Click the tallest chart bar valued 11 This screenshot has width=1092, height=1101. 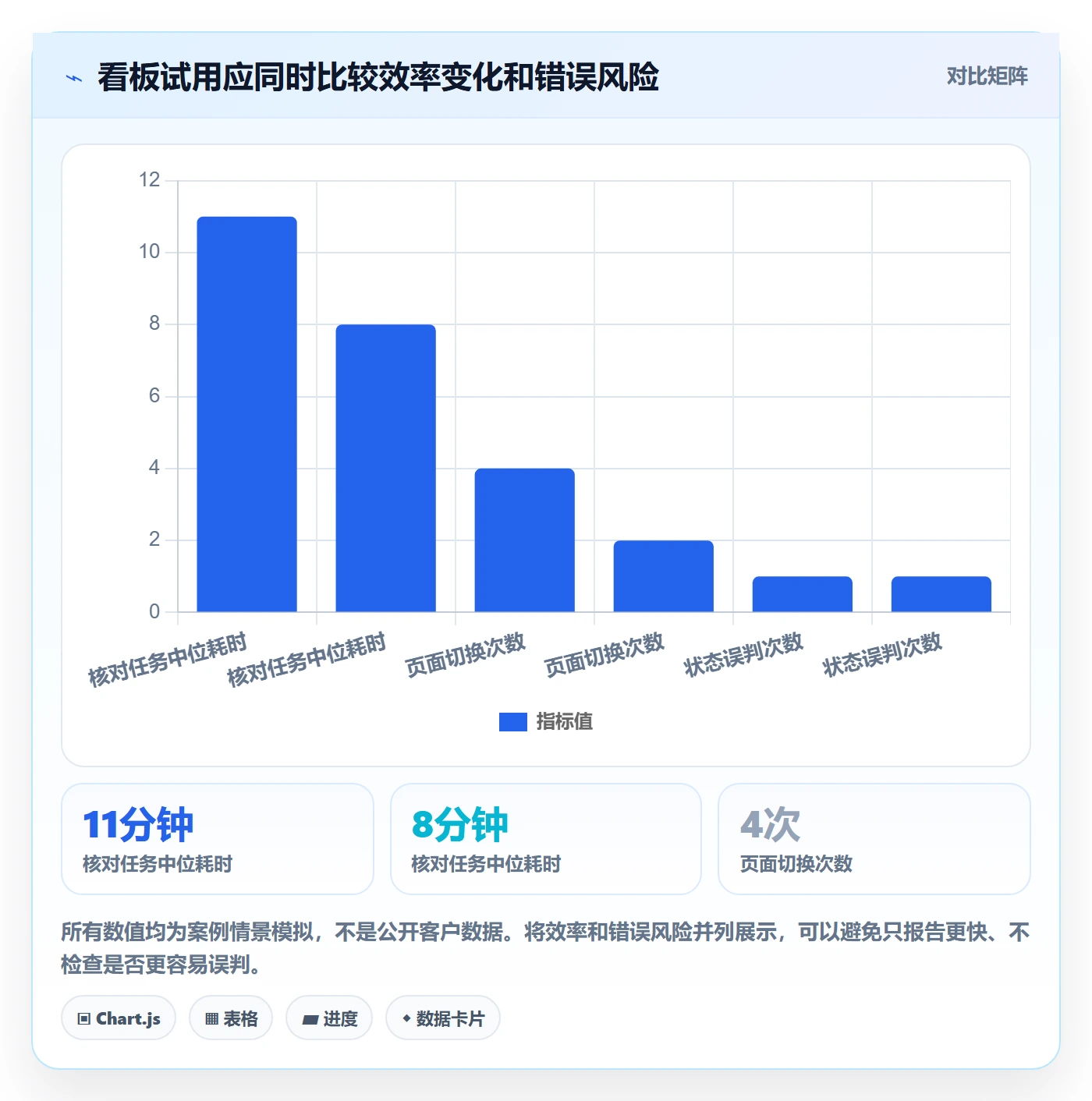[247, 414]
